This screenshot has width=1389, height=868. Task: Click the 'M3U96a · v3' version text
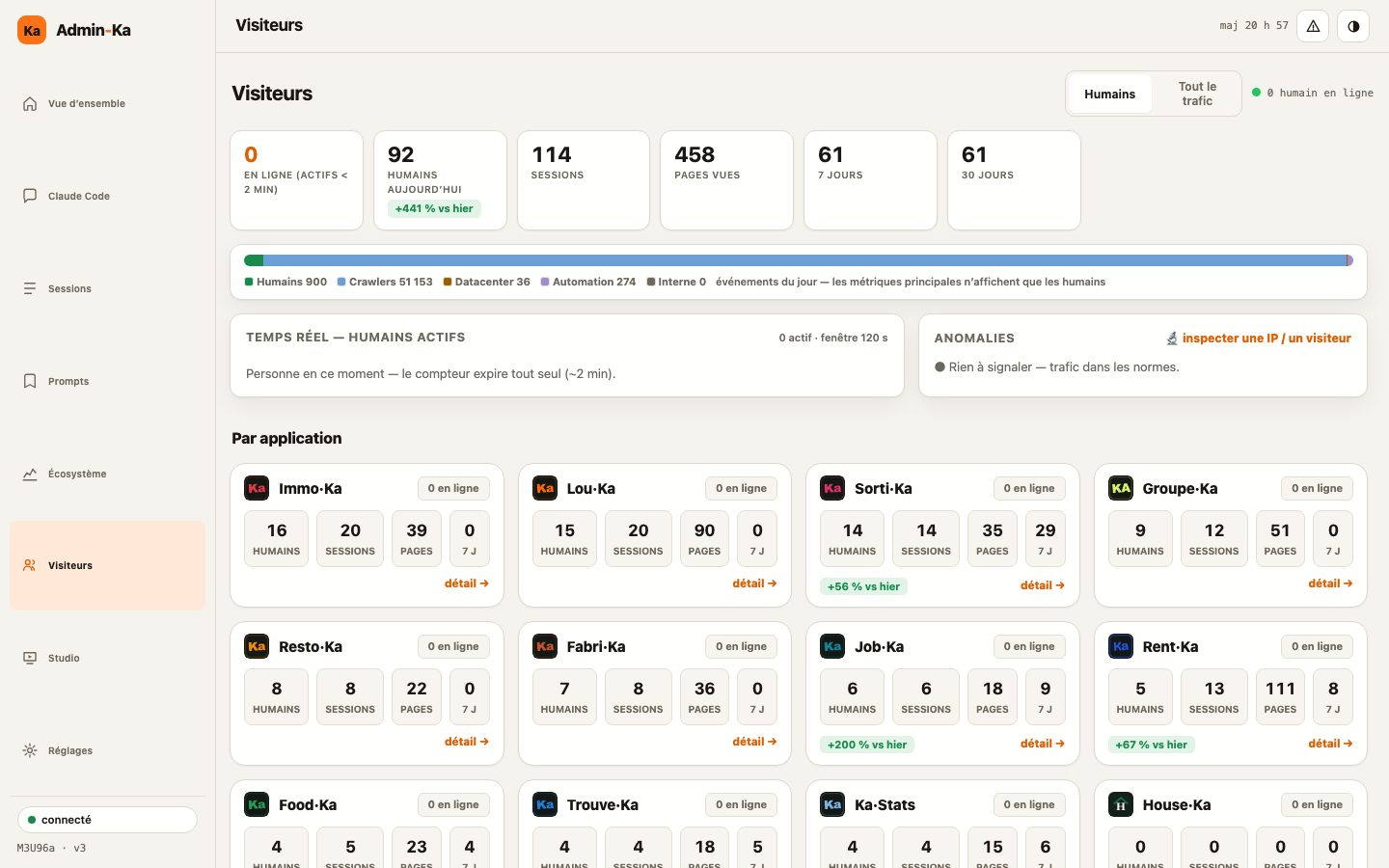click(x=52, y=849)
